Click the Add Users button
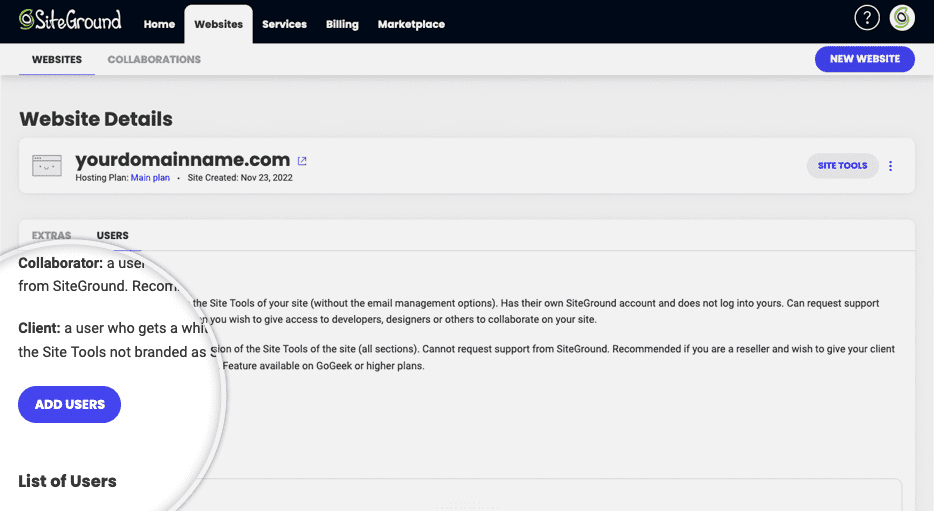The image size is (934, 511). [x=69, y=404]
